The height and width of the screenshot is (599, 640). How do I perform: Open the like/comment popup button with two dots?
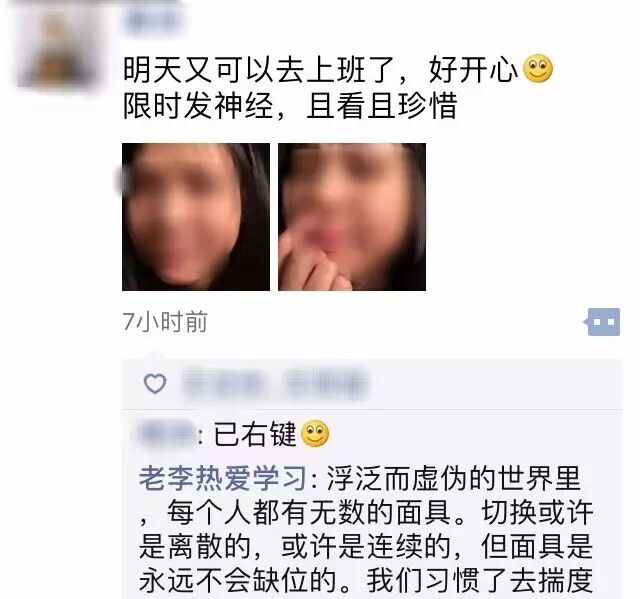coord(602,322)
